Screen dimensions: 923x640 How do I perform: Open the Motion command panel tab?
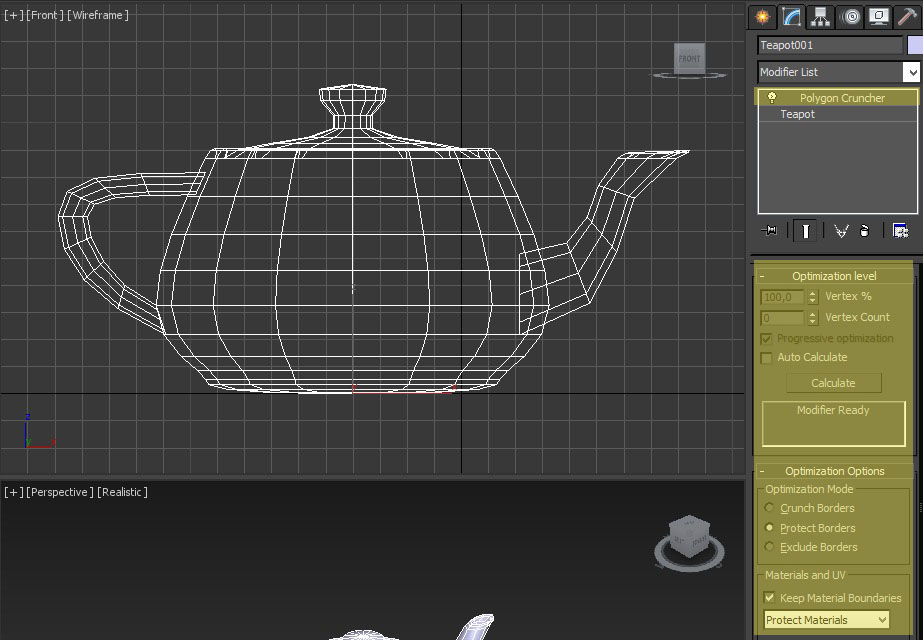[850, 16]
